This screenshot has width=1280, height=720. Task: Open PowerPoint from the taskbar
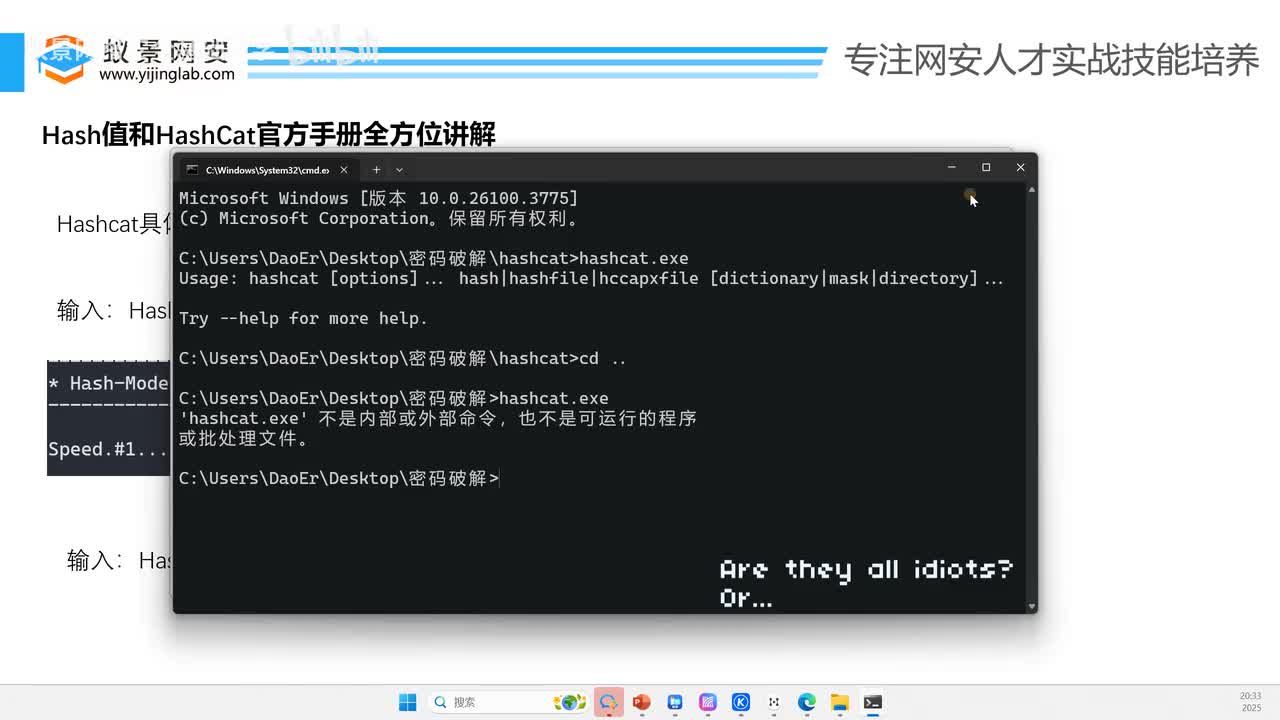click(642, 702)
